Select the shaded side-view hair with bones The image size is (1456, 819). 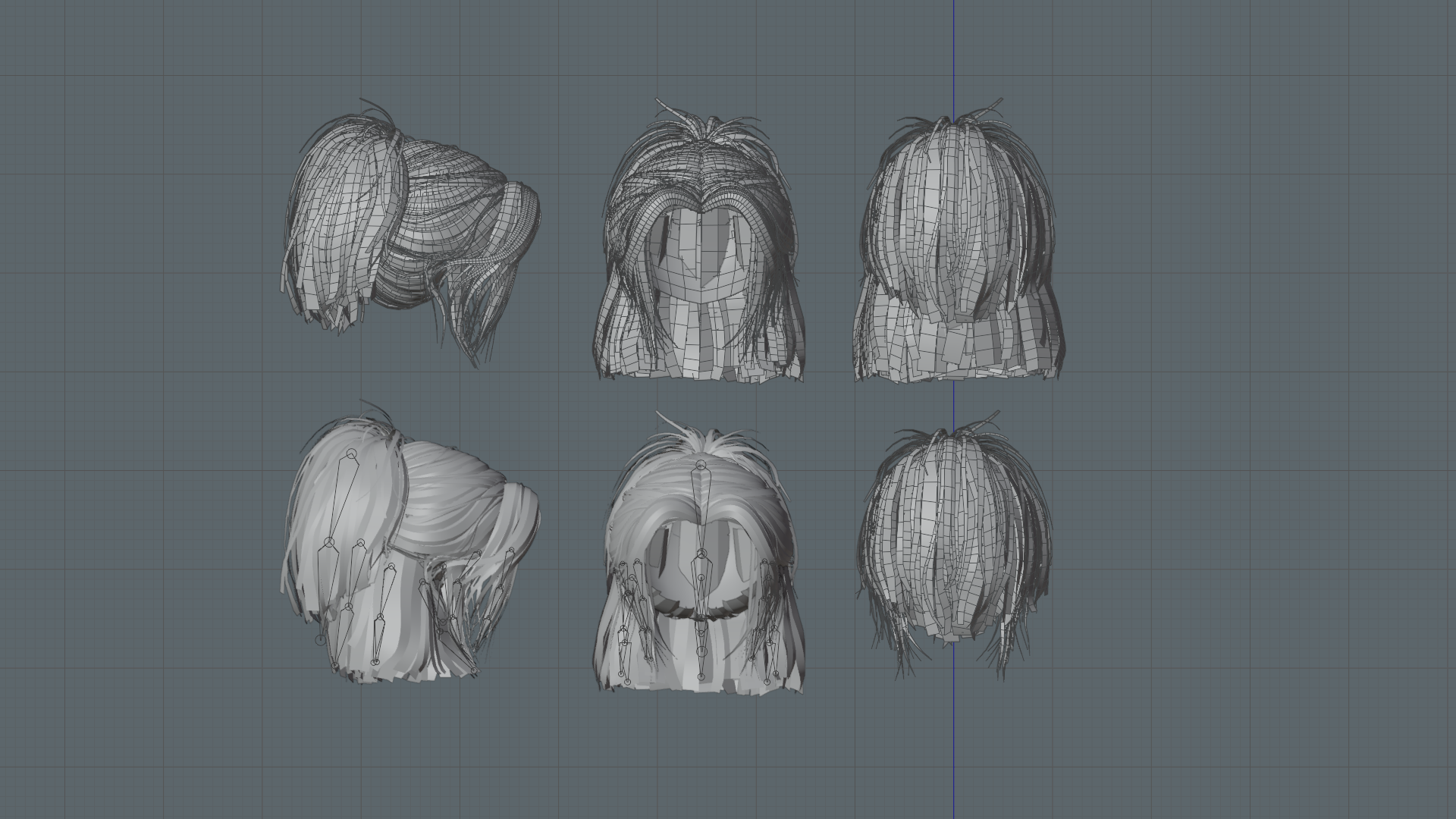(410, 541)
